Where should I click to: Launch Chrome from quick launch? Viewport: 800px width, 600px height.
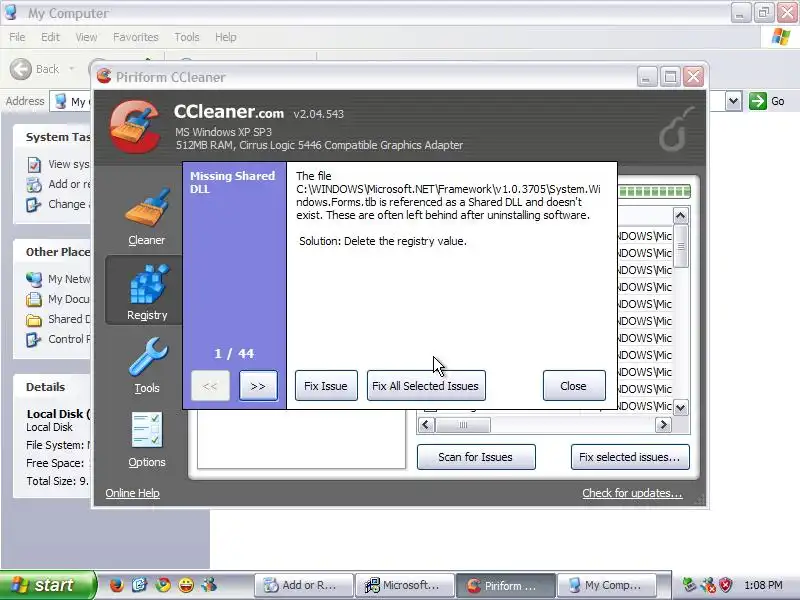point(163,585)
